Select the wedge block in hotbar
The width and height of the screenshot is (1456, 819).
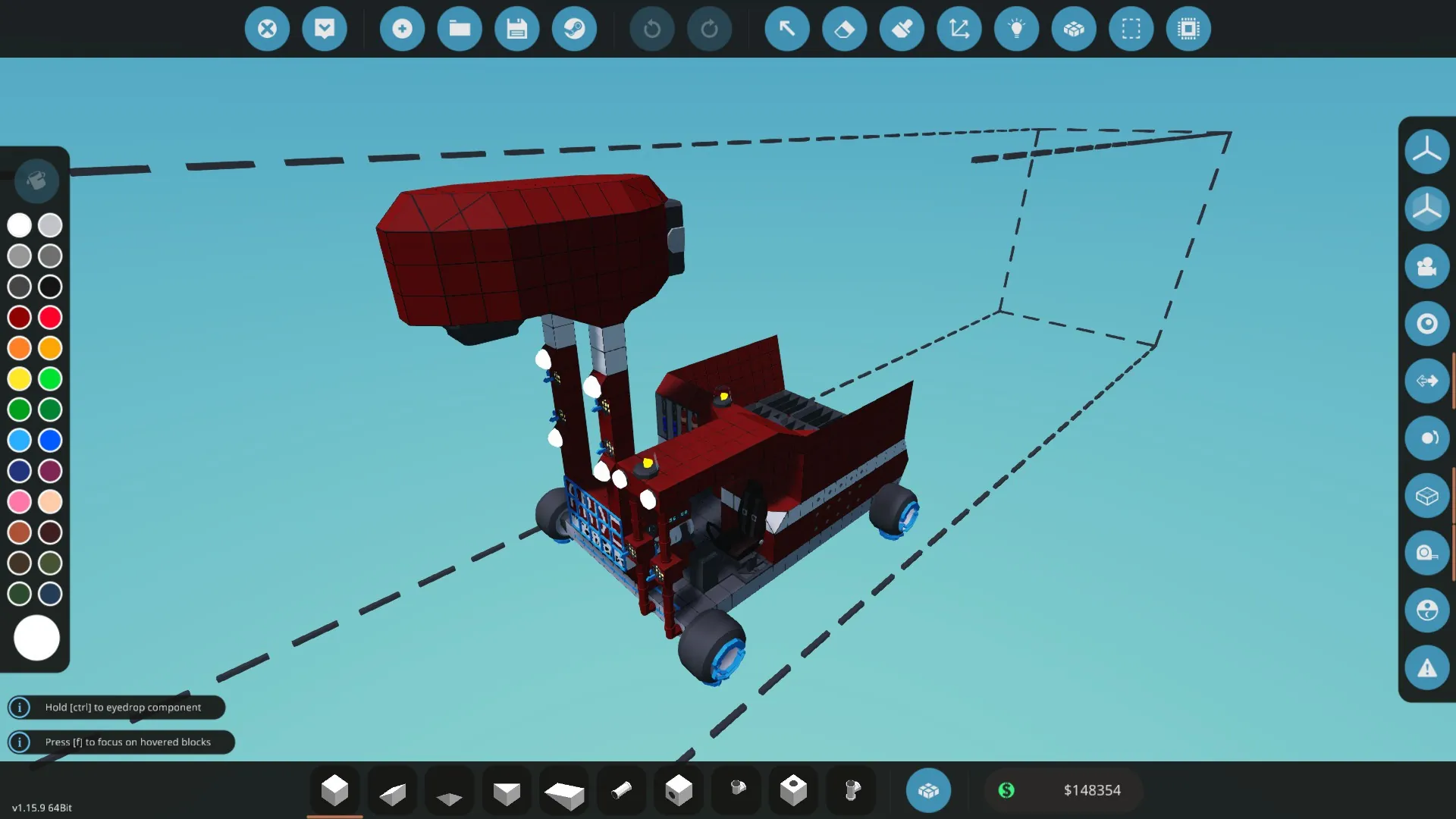coord(392,792)
